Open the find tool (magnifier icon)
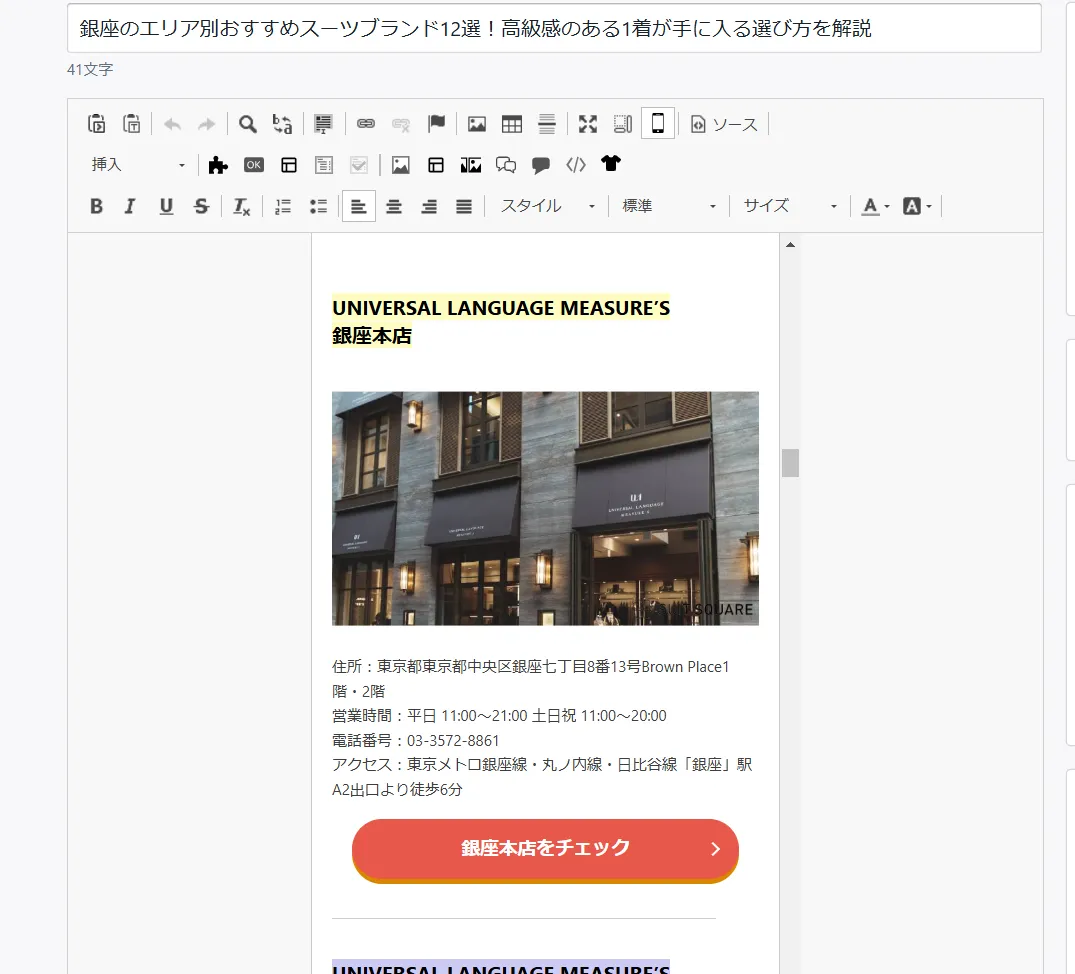The height and width of the screenshot is (974, 1075). [247, 123]
